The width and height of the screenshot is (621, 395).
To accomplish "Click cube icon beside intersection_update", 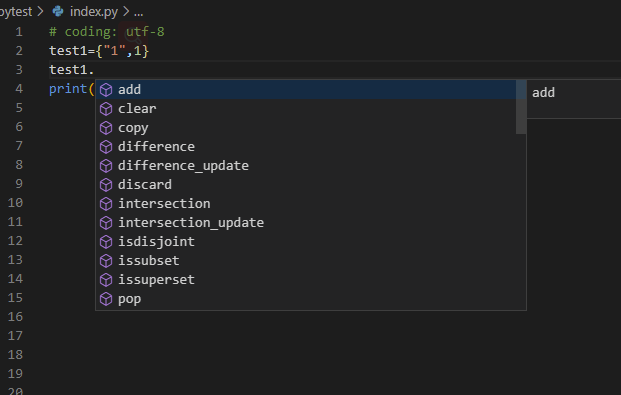I will [x=106, y=223].
